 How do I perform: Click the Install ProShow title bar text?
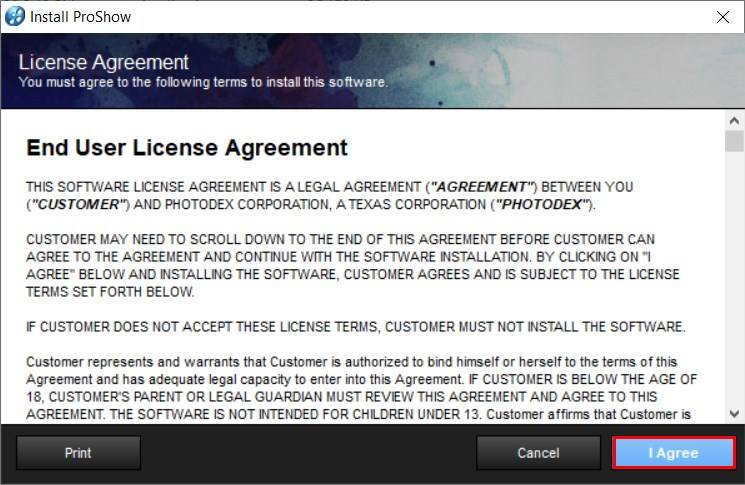point(80,17)
